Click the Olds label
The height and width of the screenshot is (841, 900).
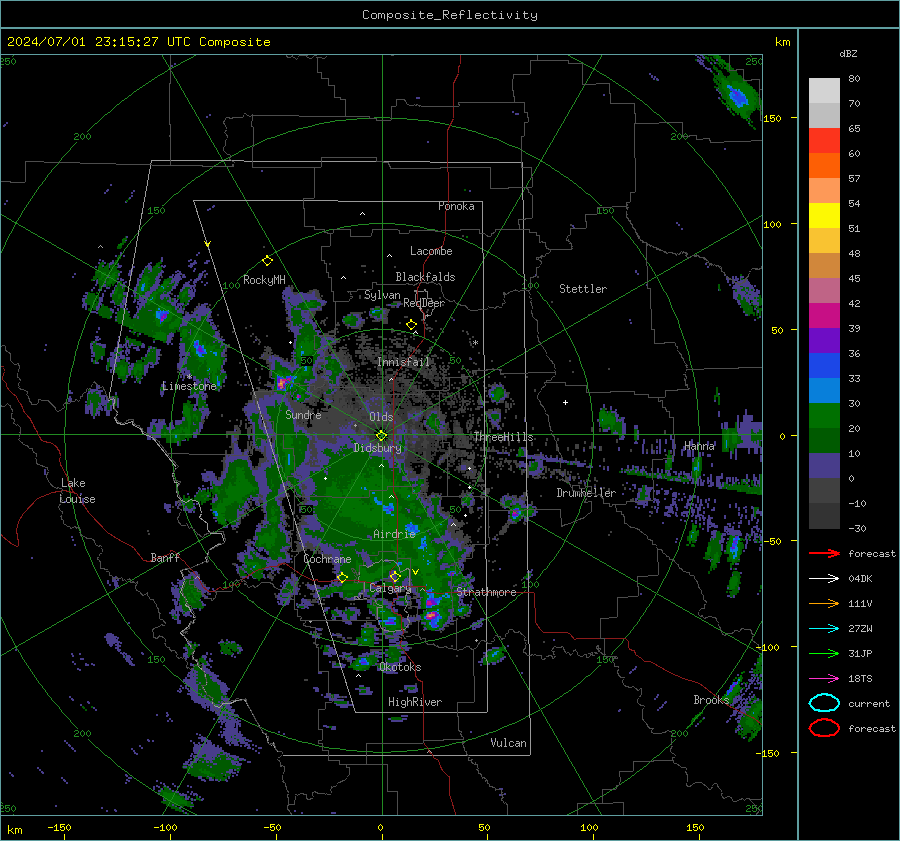pos(381,417)
